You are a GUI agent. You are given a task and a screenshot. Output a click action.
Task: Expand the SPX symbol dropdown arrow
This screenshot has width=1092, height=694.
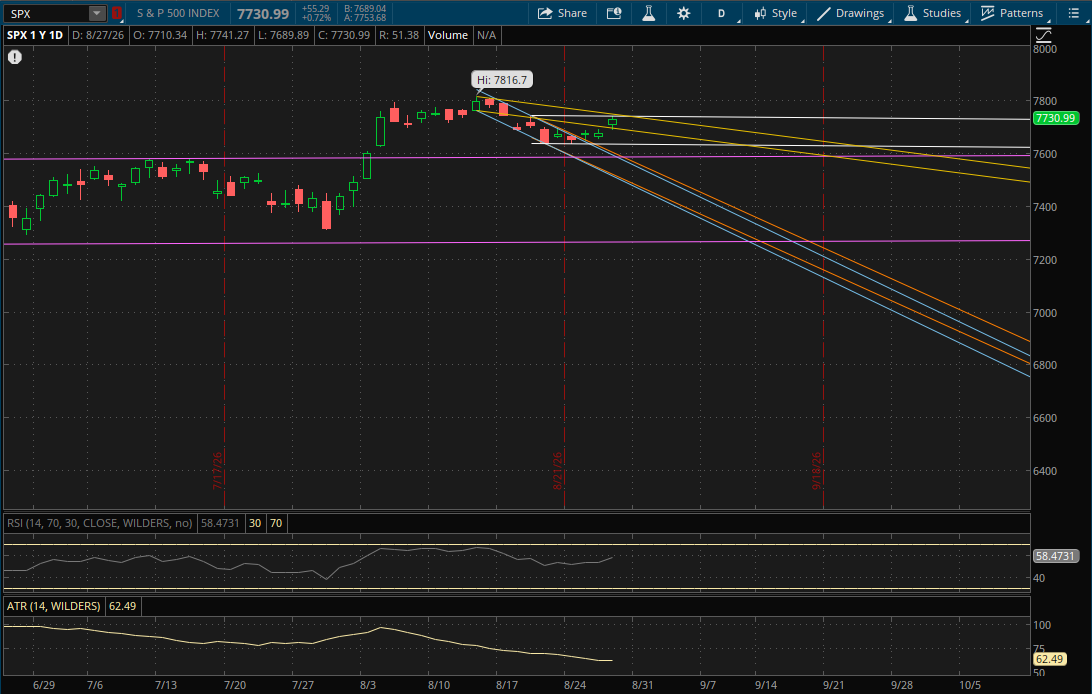[x=97, y=13]
